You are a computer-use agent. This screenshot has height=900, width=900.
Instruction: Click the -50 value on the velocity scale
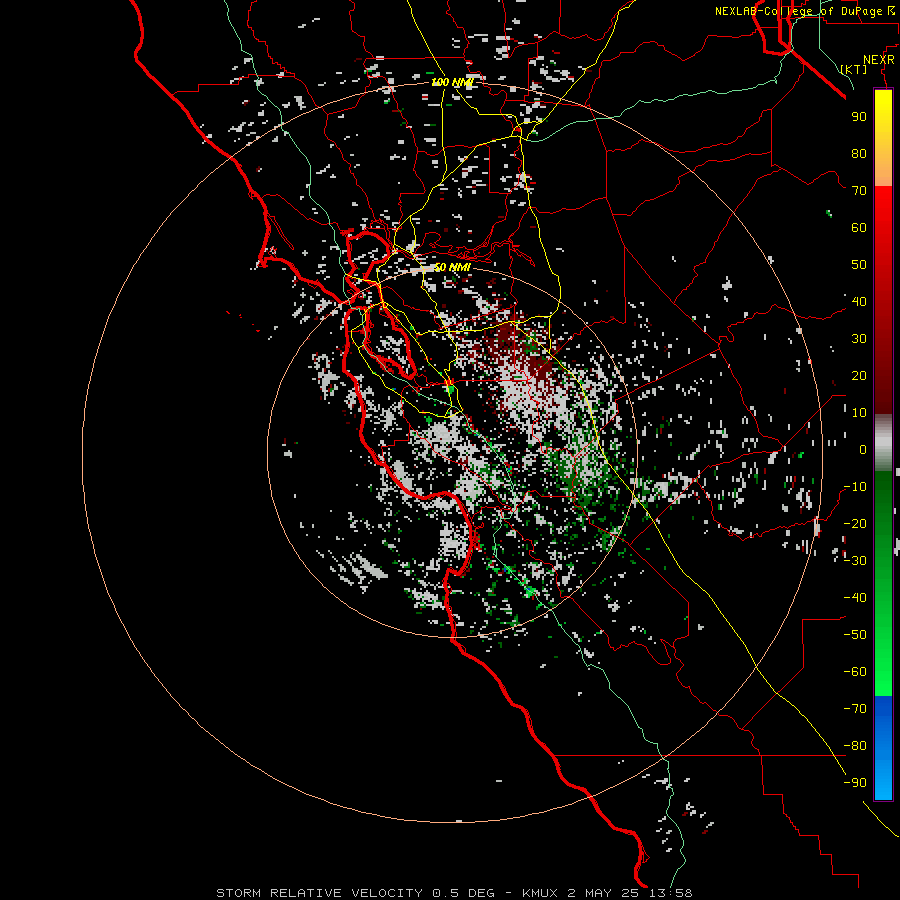point(855,635)
